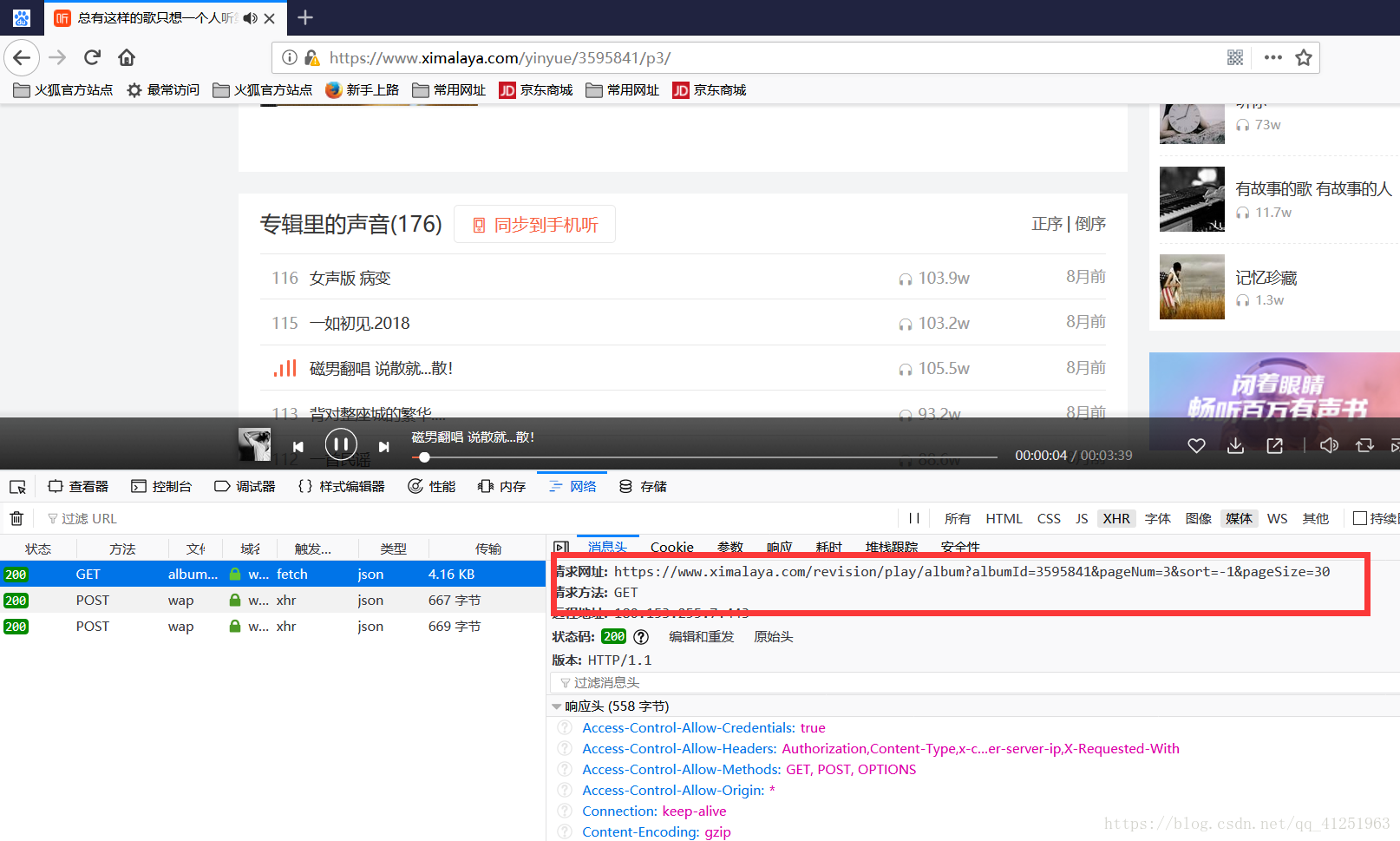Close the ximalaya tab
1400x841 pixels.
tap(270, 18)
